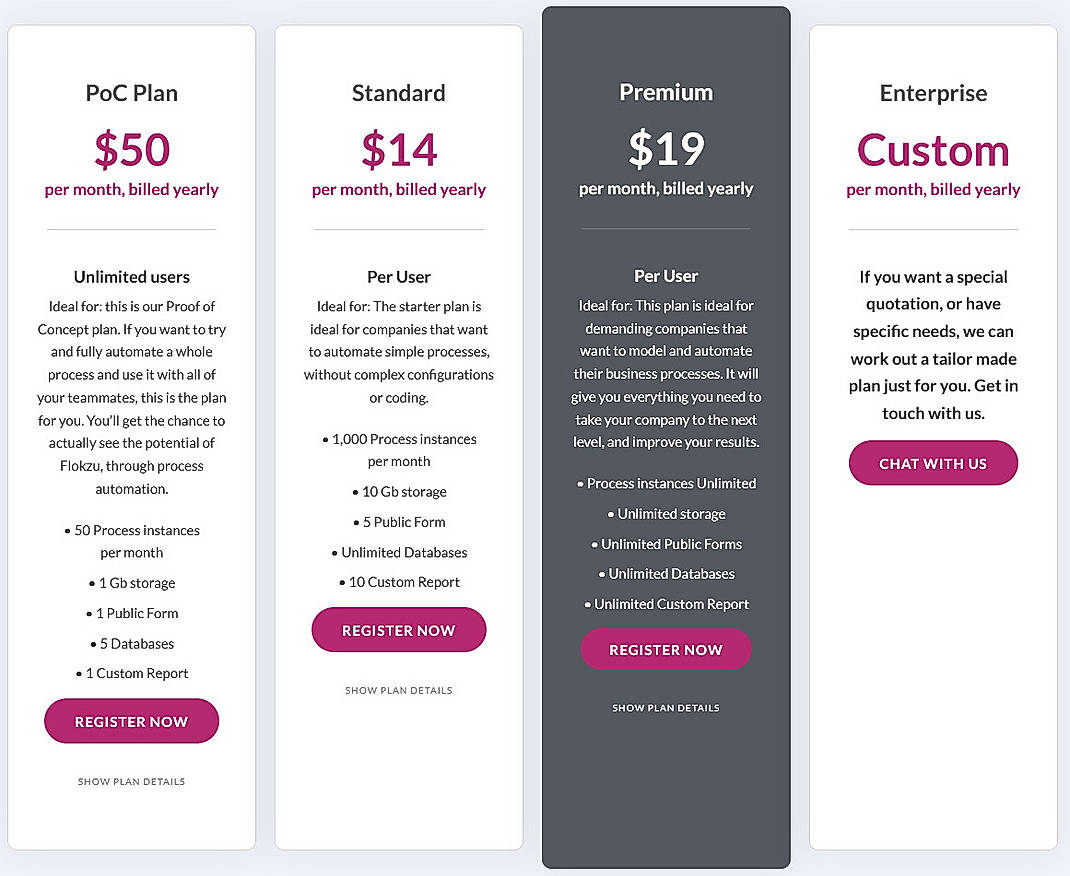Click REGISTER NOW for the Standard plan
This screenshot has height=876, width=1070.
click(x=398, y=629)
